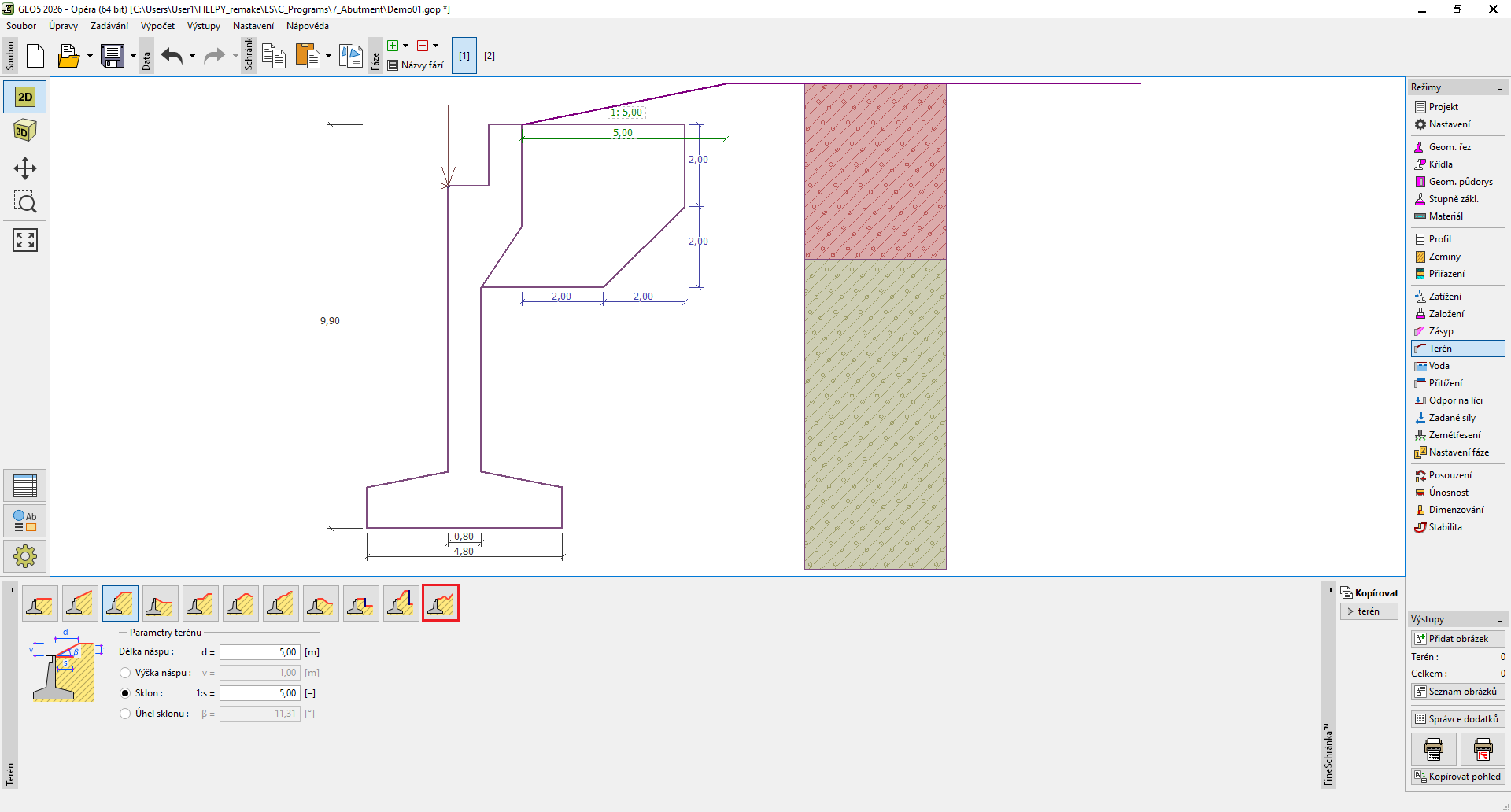The image size is (1511, 812).
Task: Click the fit-to-window view icon
Action: (24, 240)
